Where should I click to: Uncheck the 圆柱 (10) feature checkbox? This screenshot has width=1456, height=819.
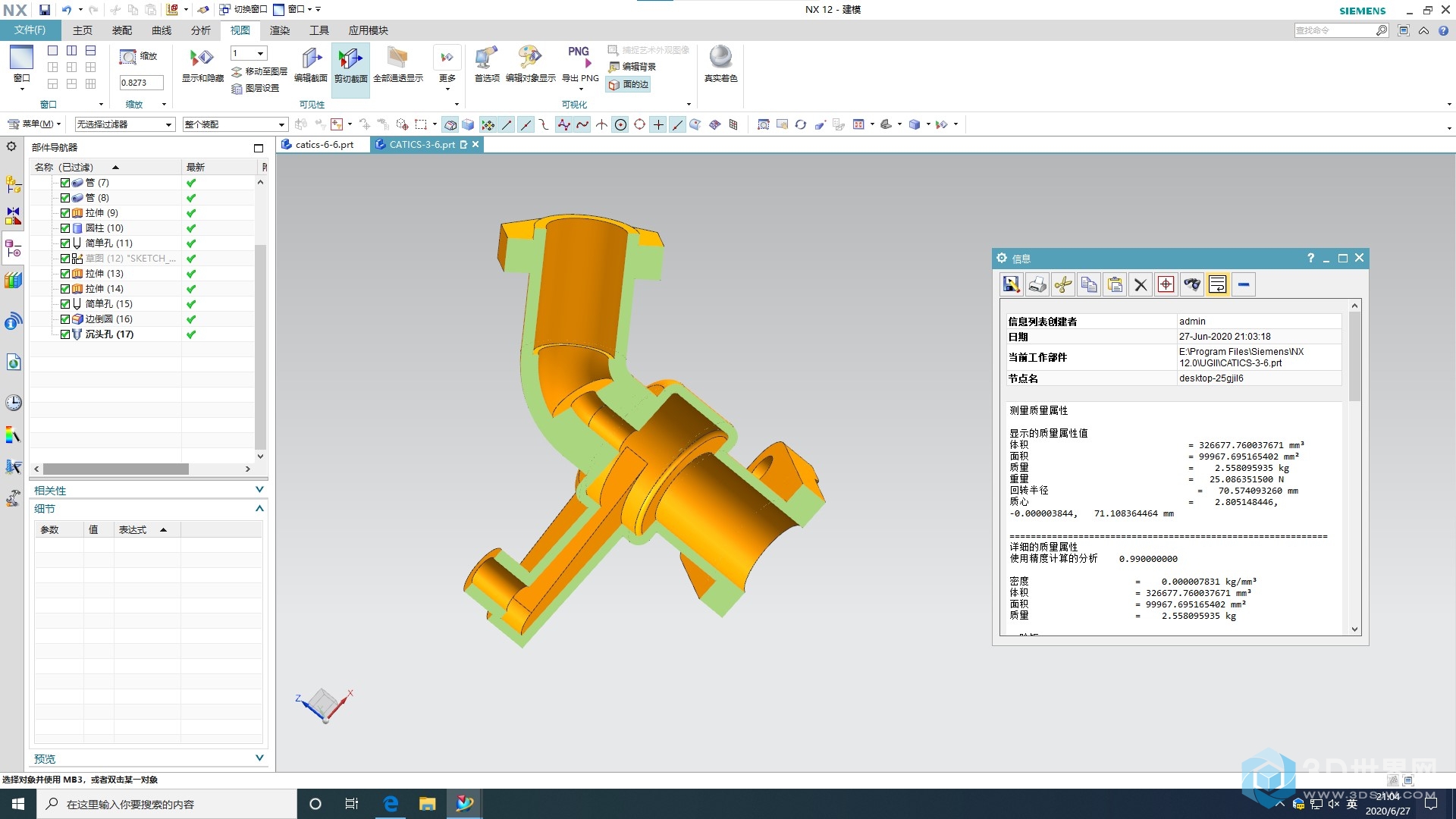tap(65, 228)
